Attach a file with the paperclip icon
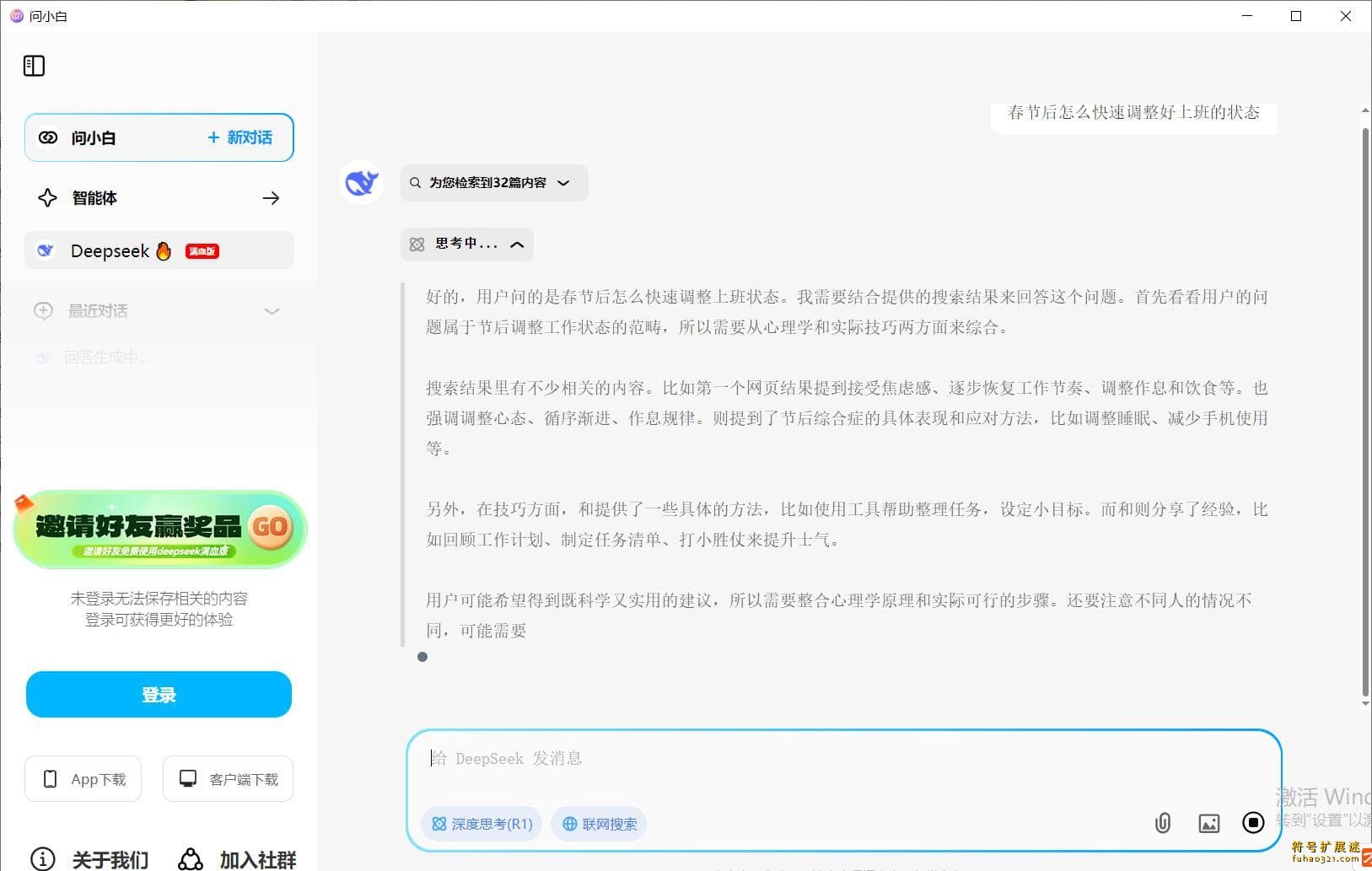This screenshot has height=871, width=1372. coord(1163,823)
